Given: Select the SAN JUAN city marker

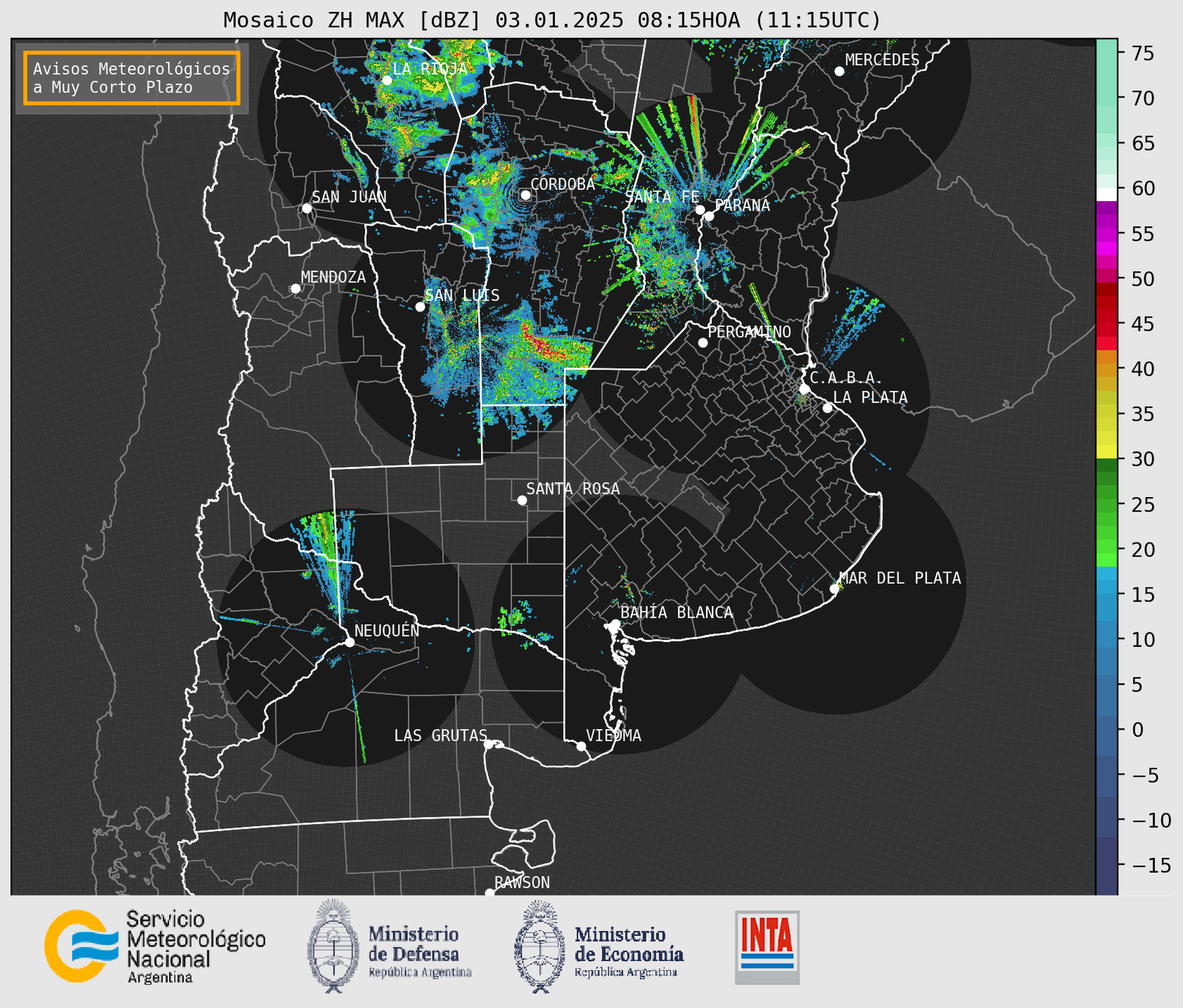Looking at the screenshot, I should click(x=306, y=208).
